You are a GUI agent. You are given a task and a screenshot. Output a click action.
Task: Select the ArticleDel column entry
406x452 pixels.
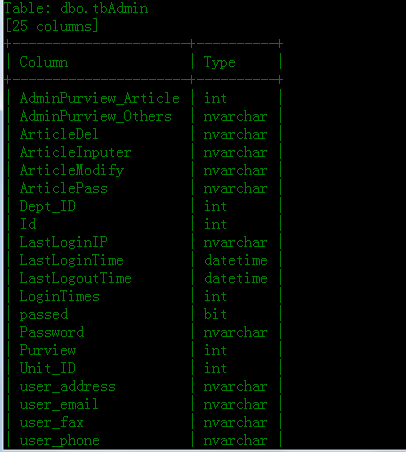[59, 134]
